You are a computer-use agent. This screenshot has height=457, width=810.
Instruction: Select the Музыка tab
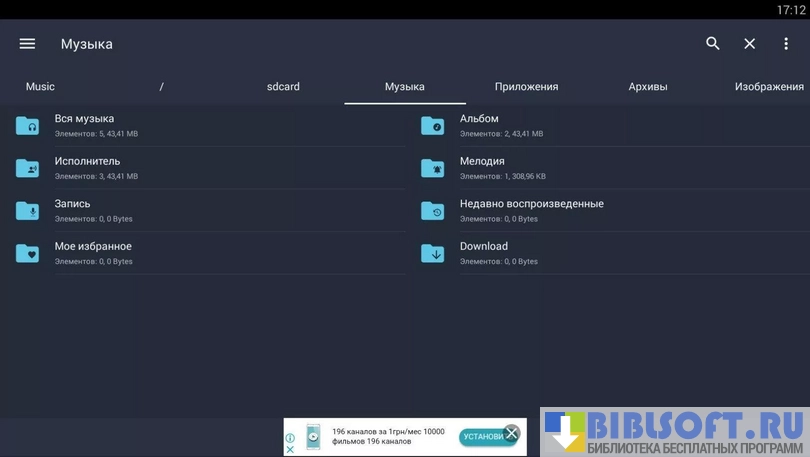[x=405, y=87]
